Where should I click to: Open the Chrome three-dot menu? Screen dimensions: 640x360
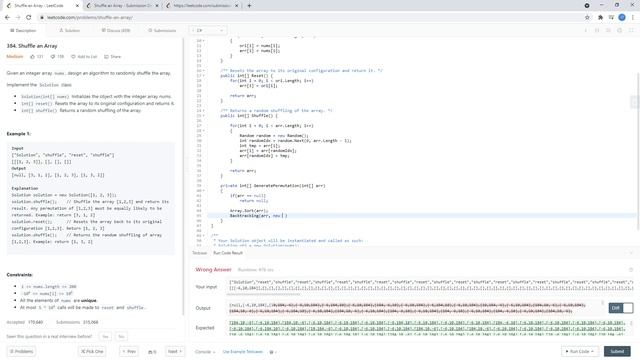(x=633, y=18)
